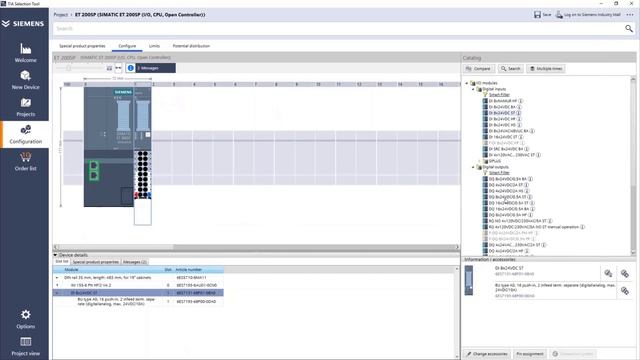Click the CPU module in rack slot 0
This screenshot has height=360, width=640.
(x=109, y=147)
